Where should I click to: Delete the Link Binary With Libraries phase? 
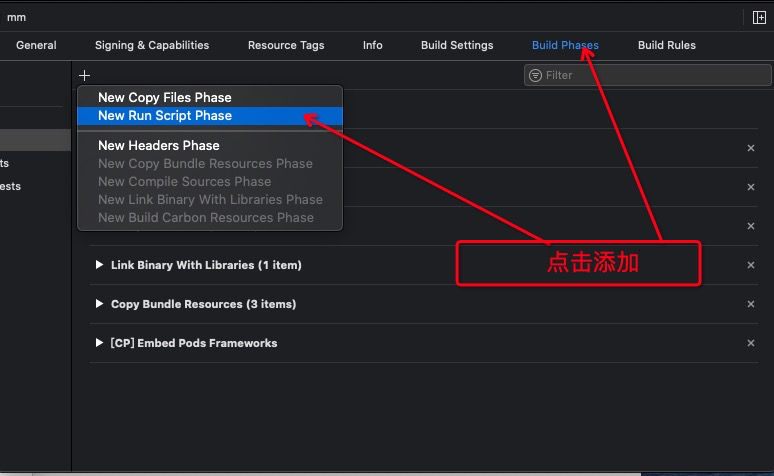[751, 265]
